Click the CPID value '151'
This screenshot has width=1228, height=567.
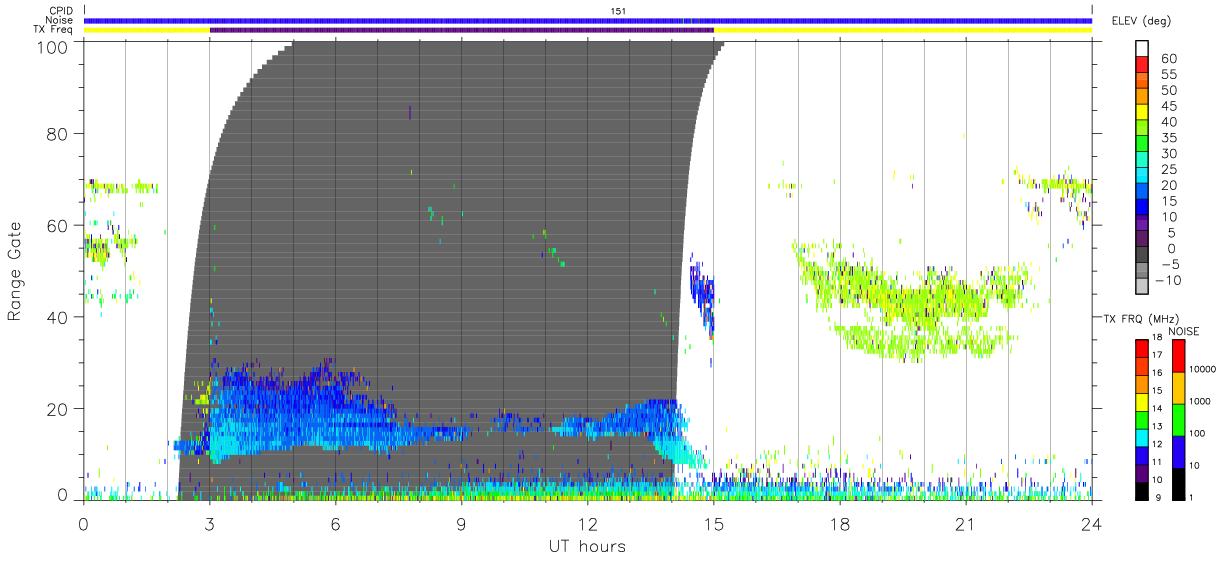click(x=618, y=11)
